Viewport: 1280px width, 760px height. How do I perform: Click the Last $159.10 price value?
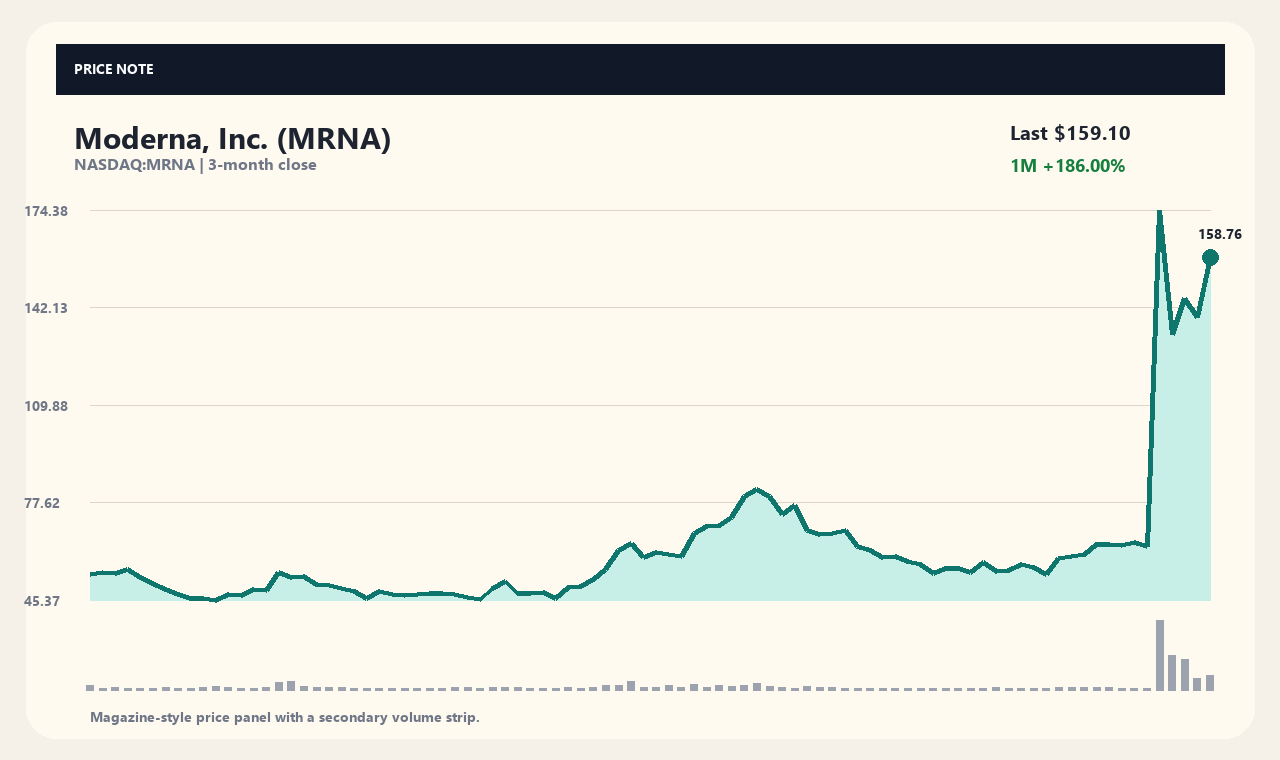coord(1070,133)
